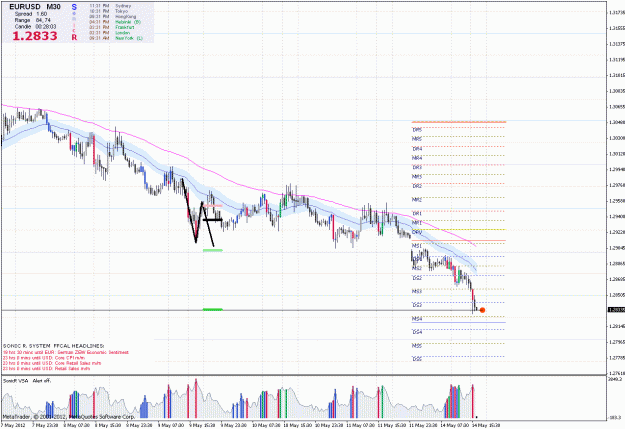The image size is (625, 429).
Task: Click the SonicR VSA Alert off label
Action: coord(27,381)
